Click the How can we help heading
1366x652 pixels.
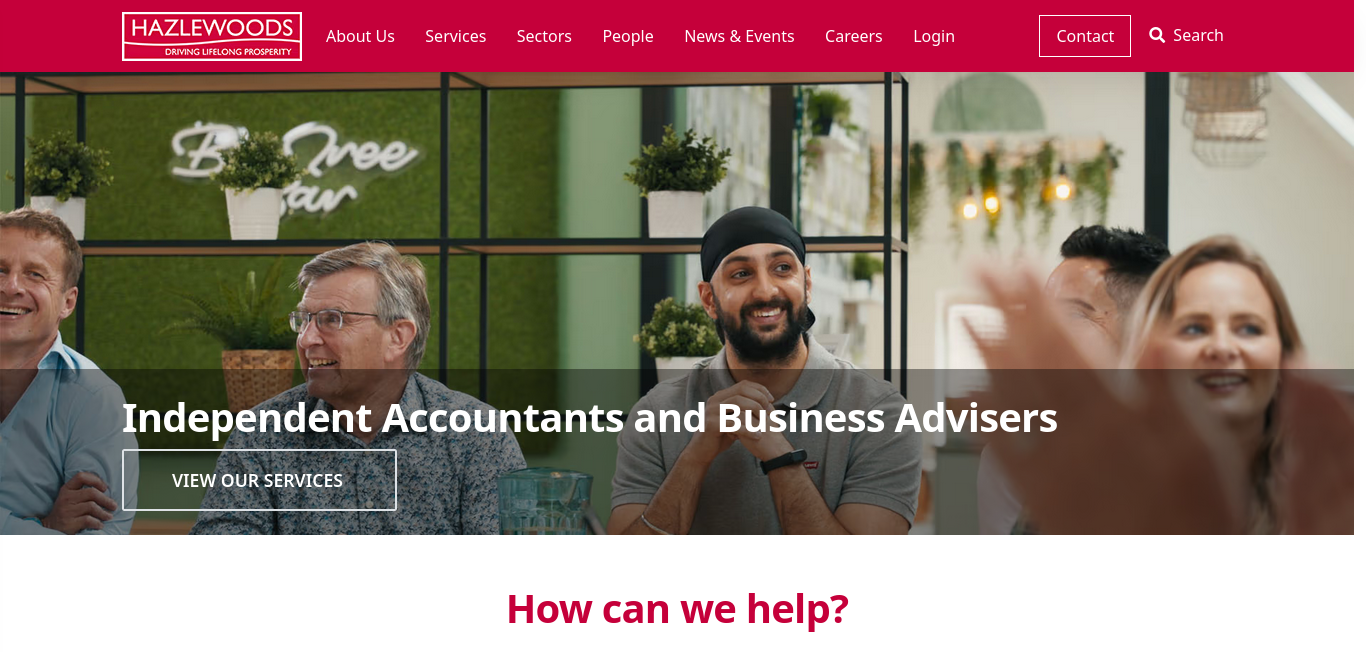coord(677,608)
